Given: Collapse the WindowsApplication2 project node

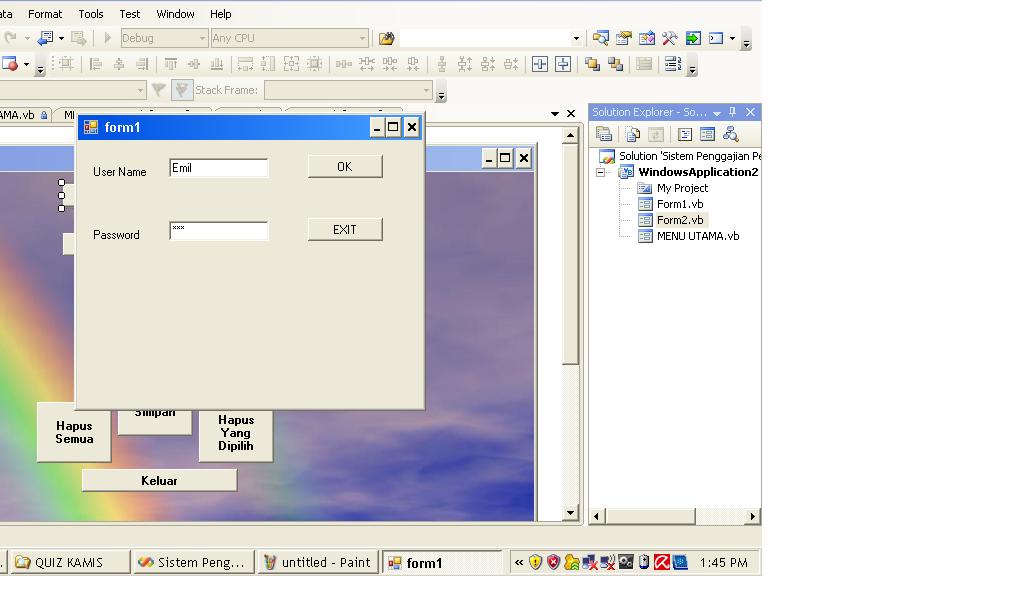Looking at the screenshot, I should [x=600, y=172].
